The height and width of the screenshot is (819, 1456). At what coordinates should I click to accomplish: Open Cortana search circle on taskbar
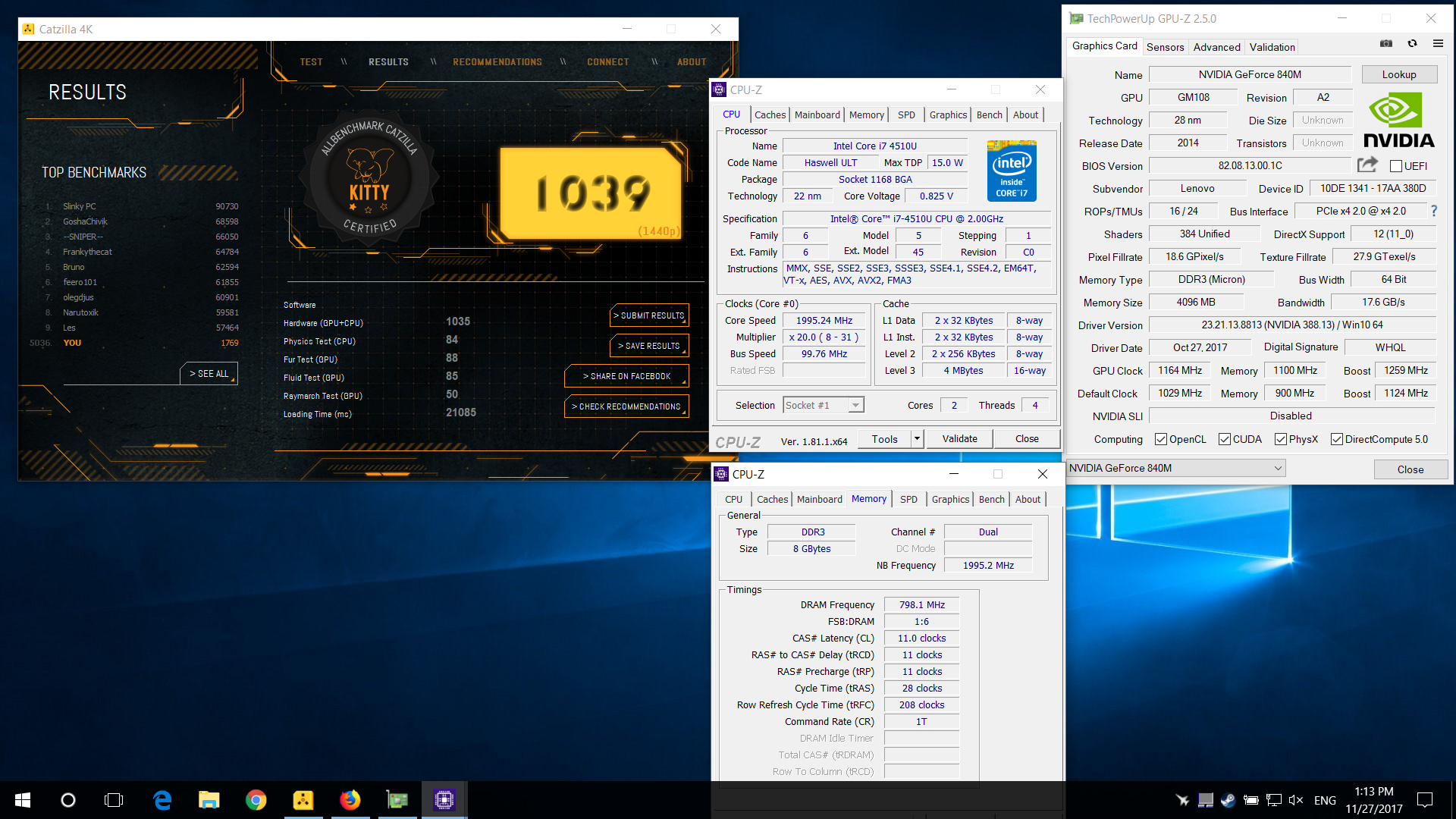[68, 800]
